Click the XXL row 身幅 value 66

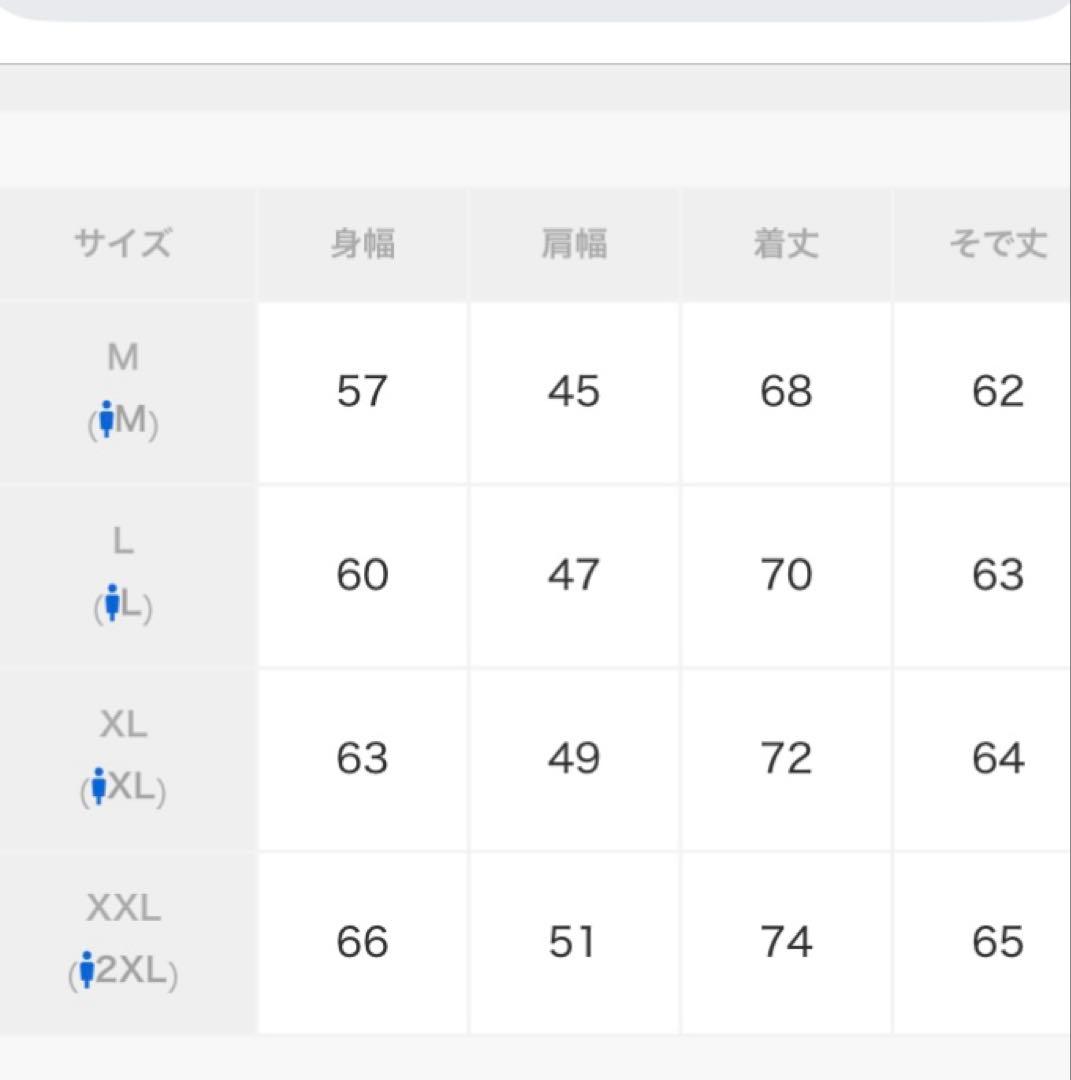(x=362, y=942)
